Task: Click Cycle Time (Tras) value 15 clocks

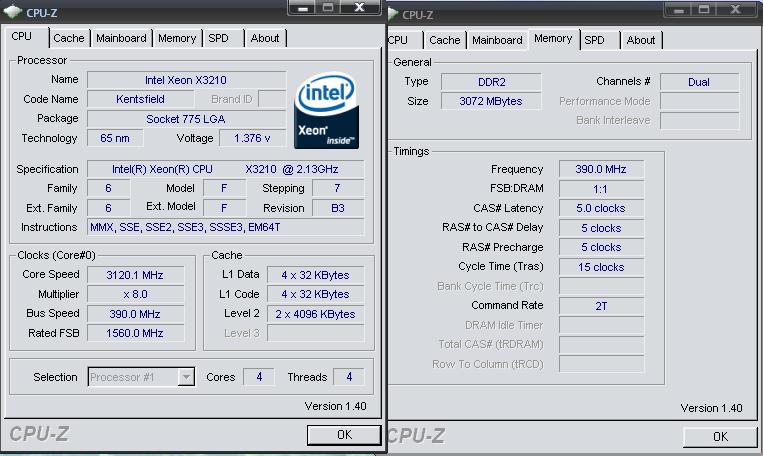Action: [601, 267]
